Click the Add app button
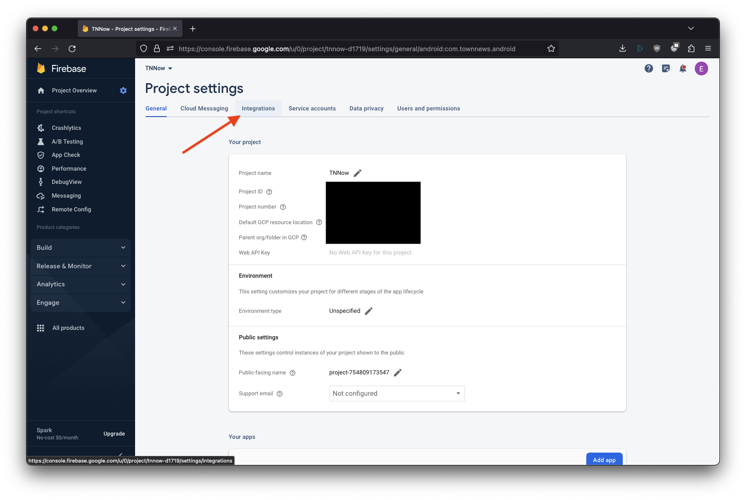The height and width of the screenshot is (500, 746). click(x=604, y=460)
